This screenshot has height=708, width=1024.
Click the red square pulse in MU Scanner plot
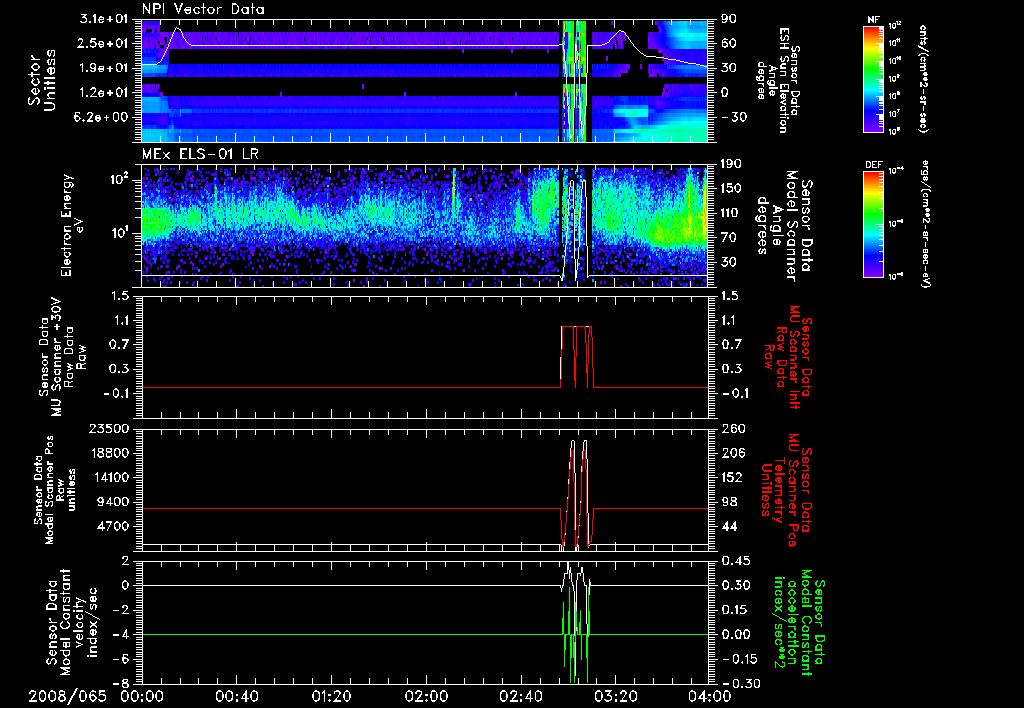coord(577,357)
